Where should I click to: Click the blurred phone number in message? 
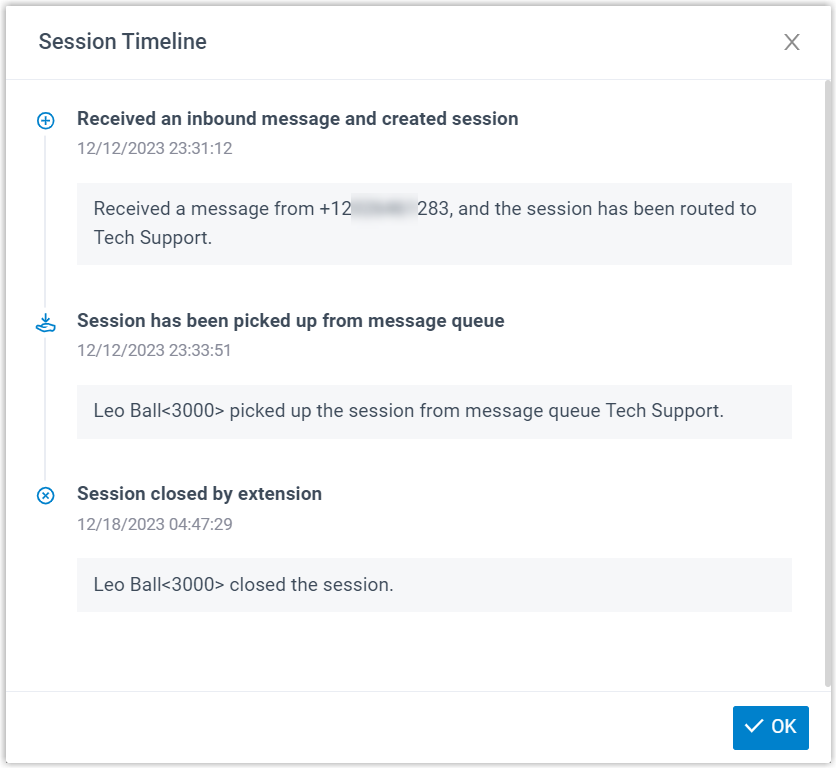pos(384,209)
